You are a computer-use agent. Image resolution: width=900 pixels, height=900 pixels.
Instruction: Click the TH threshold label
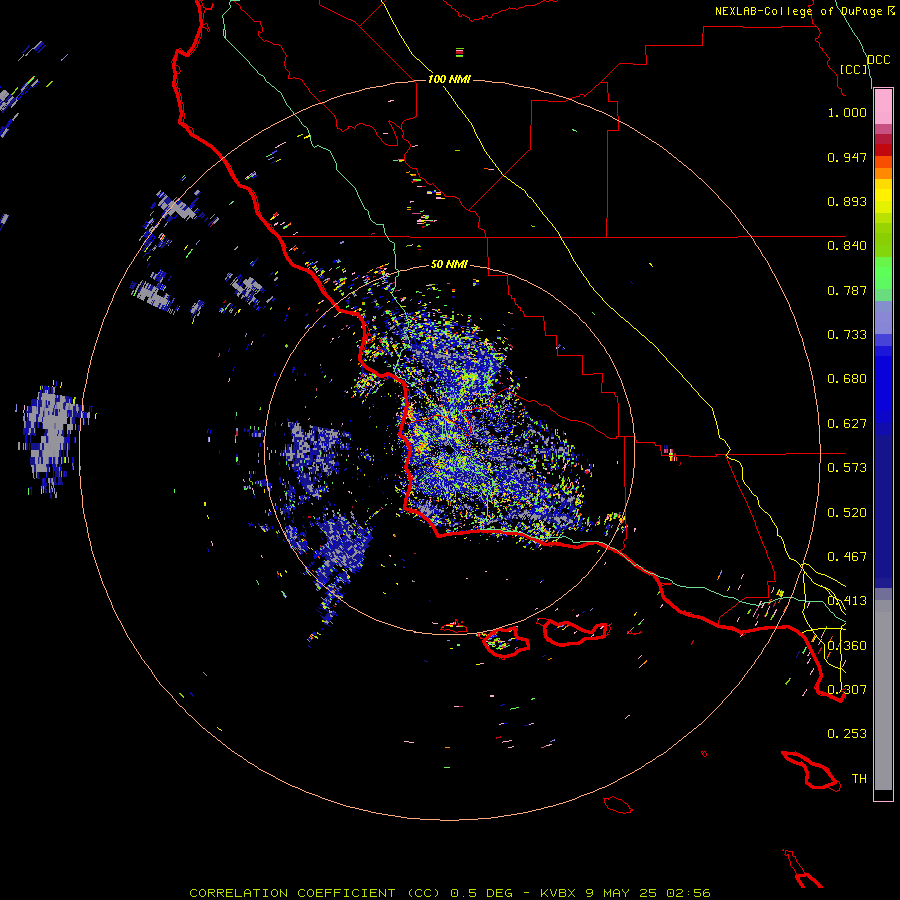coord(859,779)
